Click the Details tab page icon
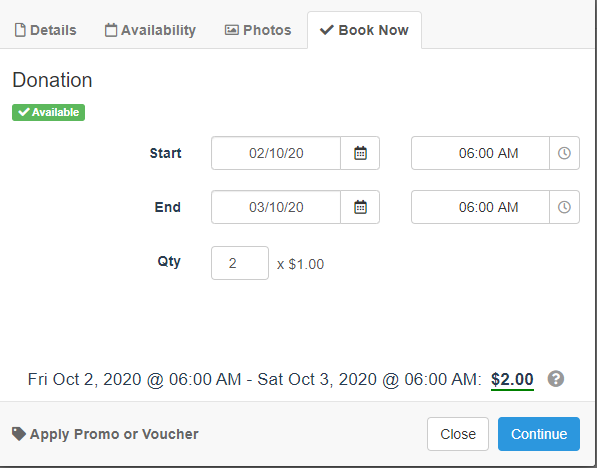 point(20,30)
